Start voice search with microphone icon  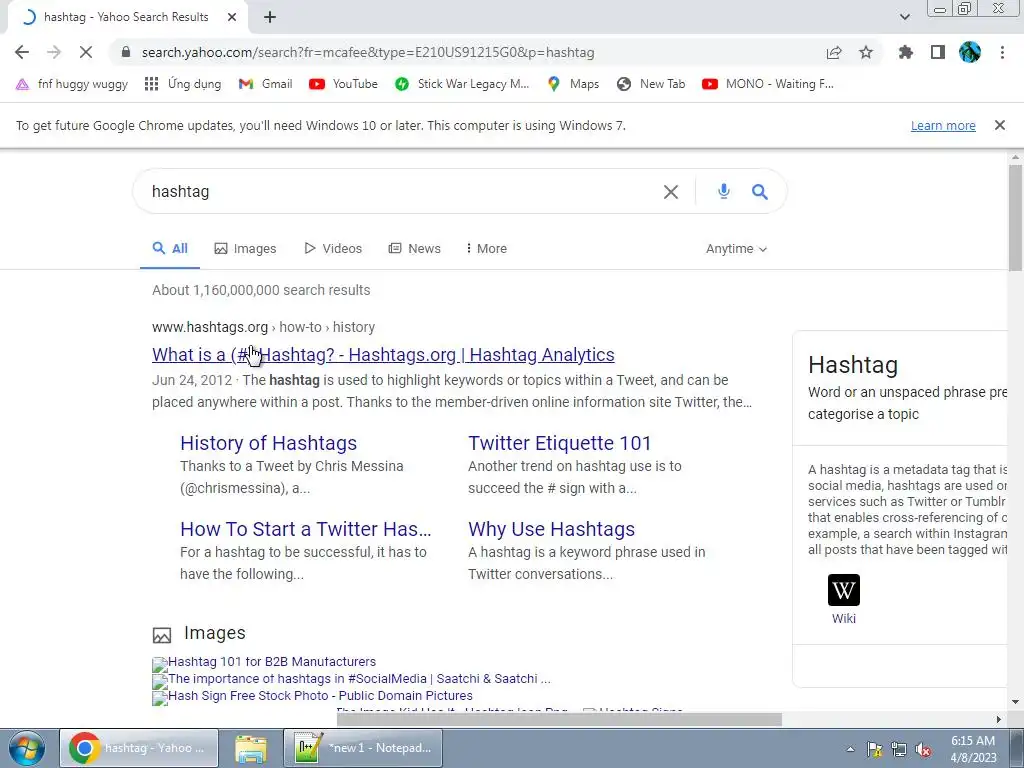click(724, 191)
